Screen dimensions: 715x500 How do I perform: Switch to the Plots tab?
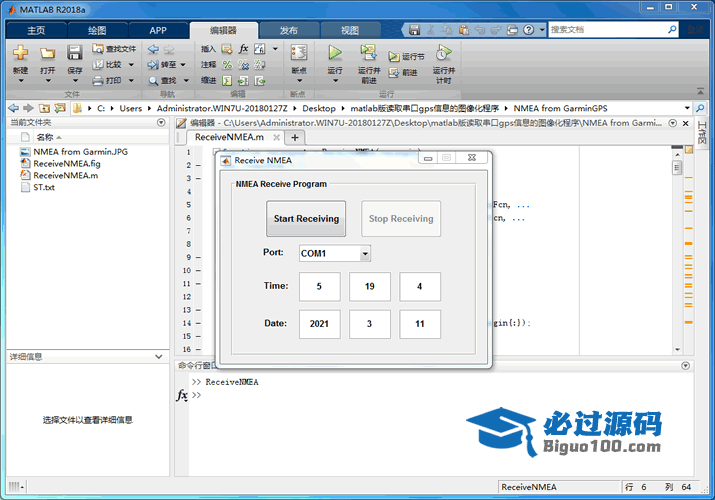98,31
